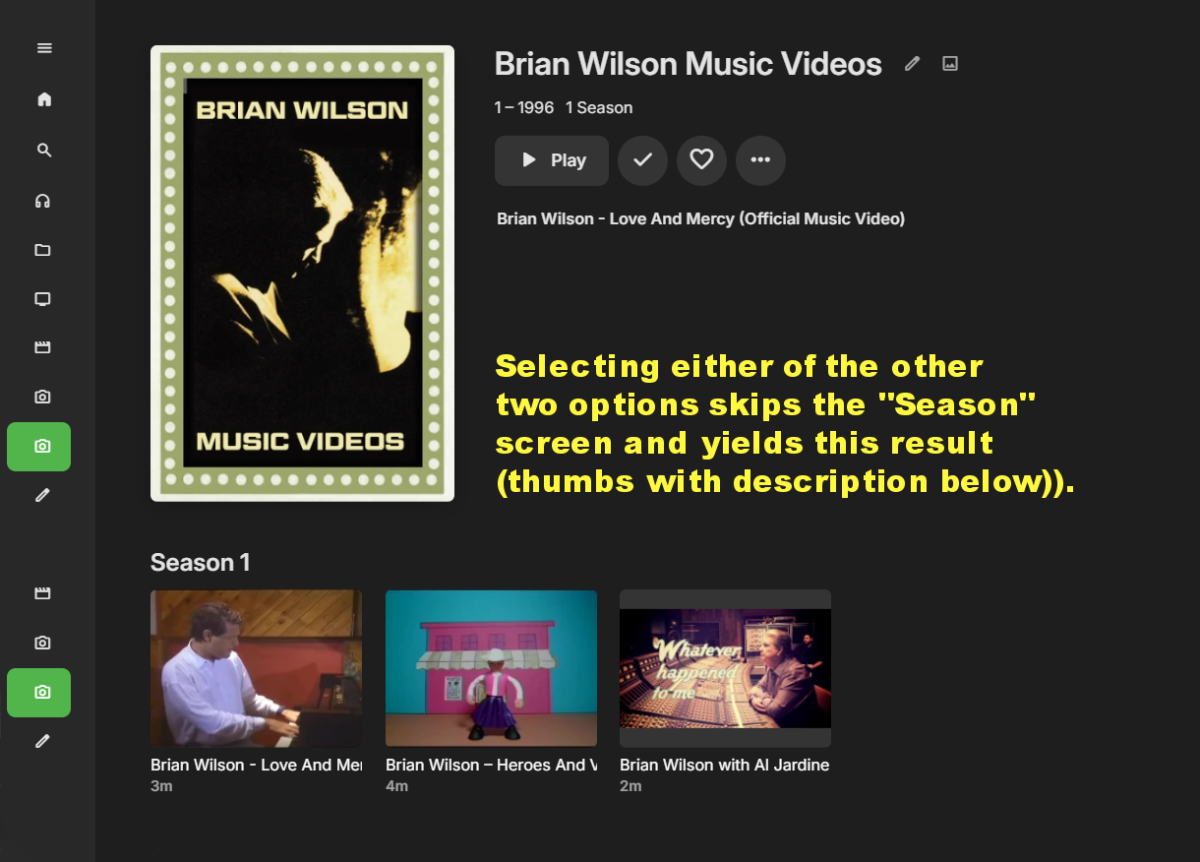Image resolution: width=1200 pixels, height=862 pixels.
Task: Open search with the magnifier icon
Action: 44,150
